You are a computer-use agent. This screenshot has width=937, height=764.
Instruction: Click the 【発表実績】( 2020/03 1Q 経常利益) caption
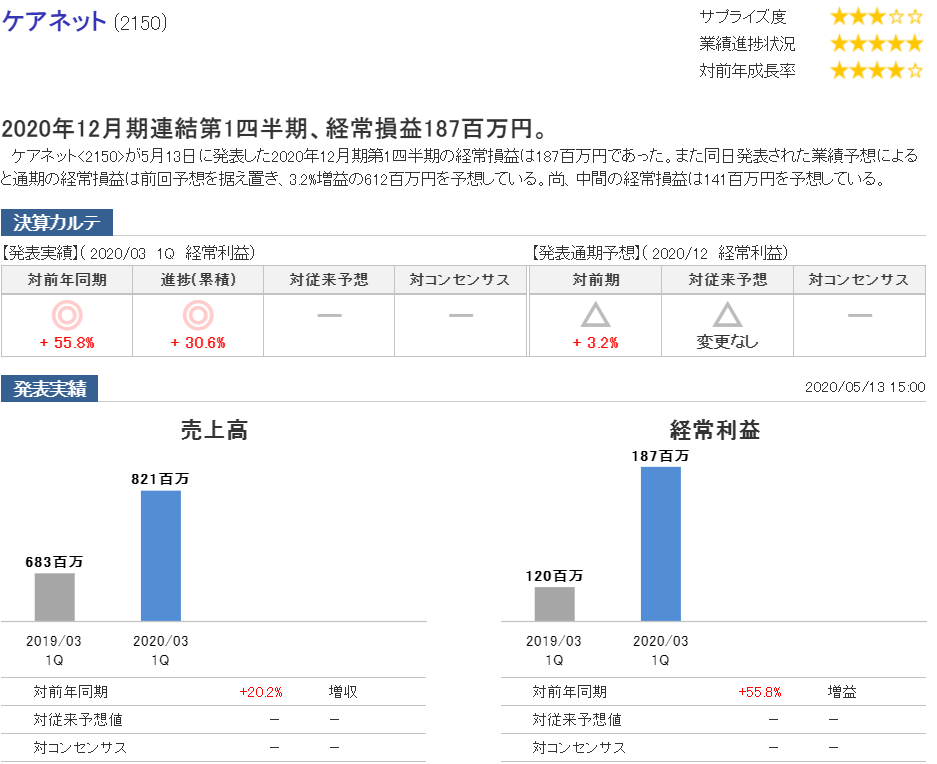click(x=128, y=253)
